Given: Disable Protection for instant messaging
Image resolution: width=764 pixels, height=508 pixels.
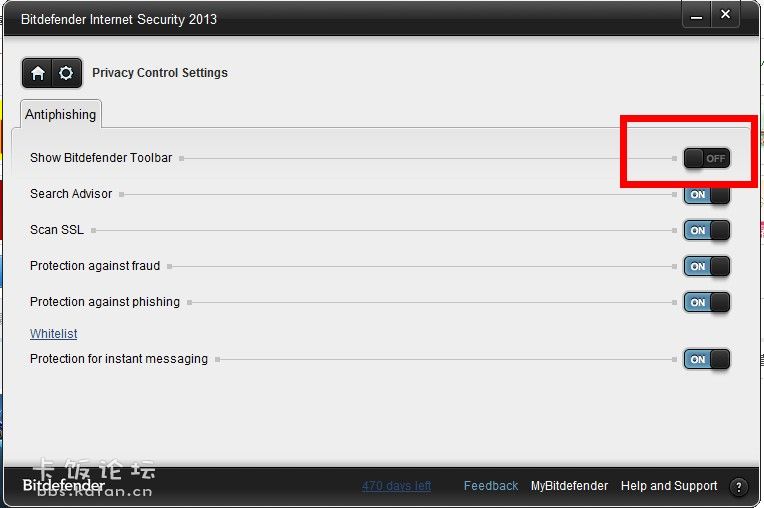Looking at the screenshot, I should 706,359.
